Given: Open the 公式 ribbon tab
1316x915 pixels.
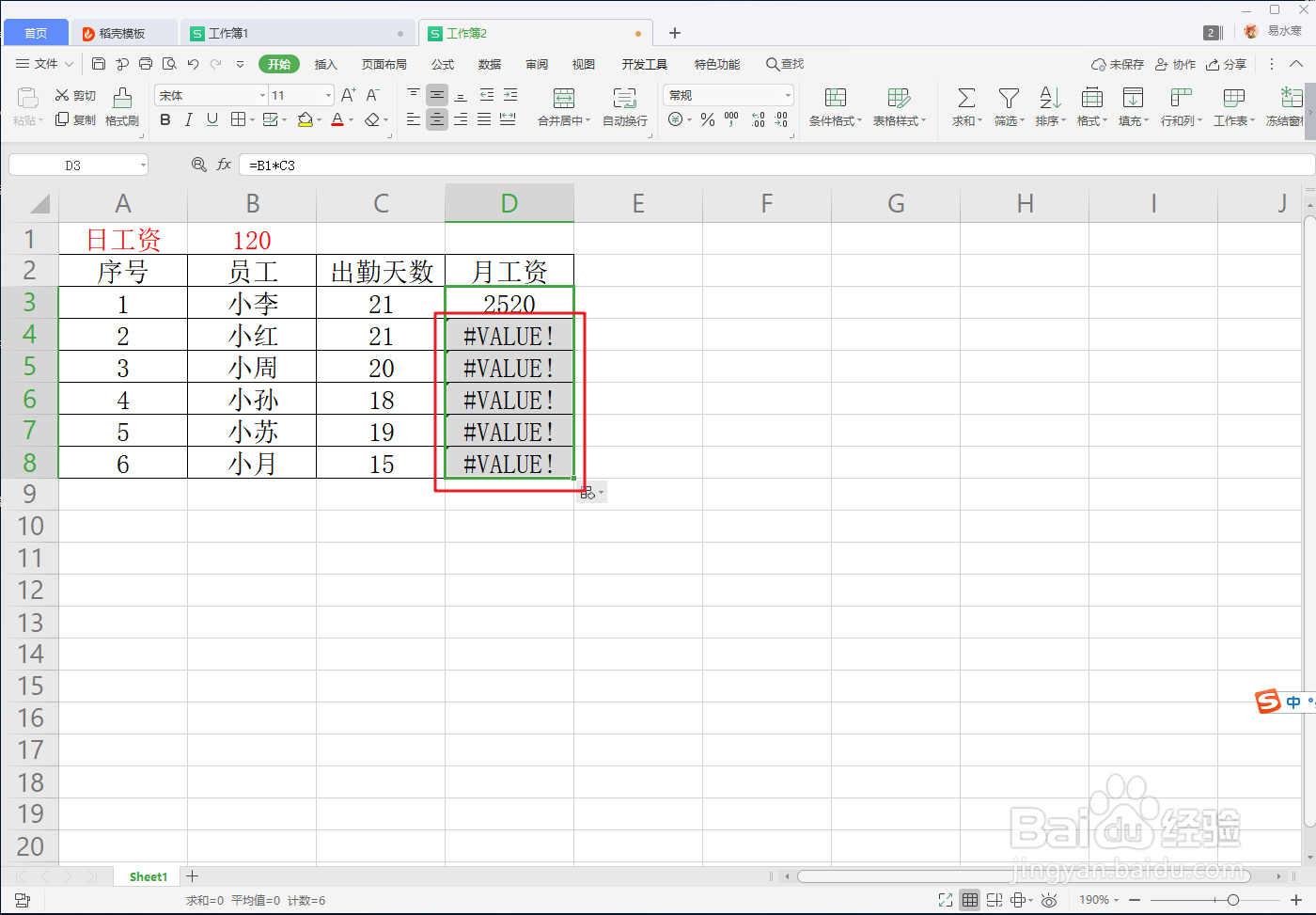Looking at the screenshot, I should click(443, 64).
